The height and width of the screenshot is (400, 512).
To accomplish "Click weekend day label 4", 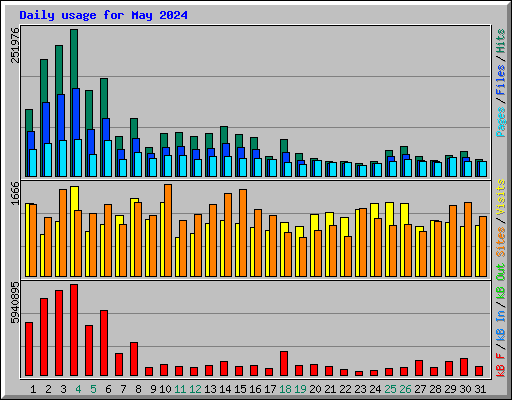I will (78, 389).
